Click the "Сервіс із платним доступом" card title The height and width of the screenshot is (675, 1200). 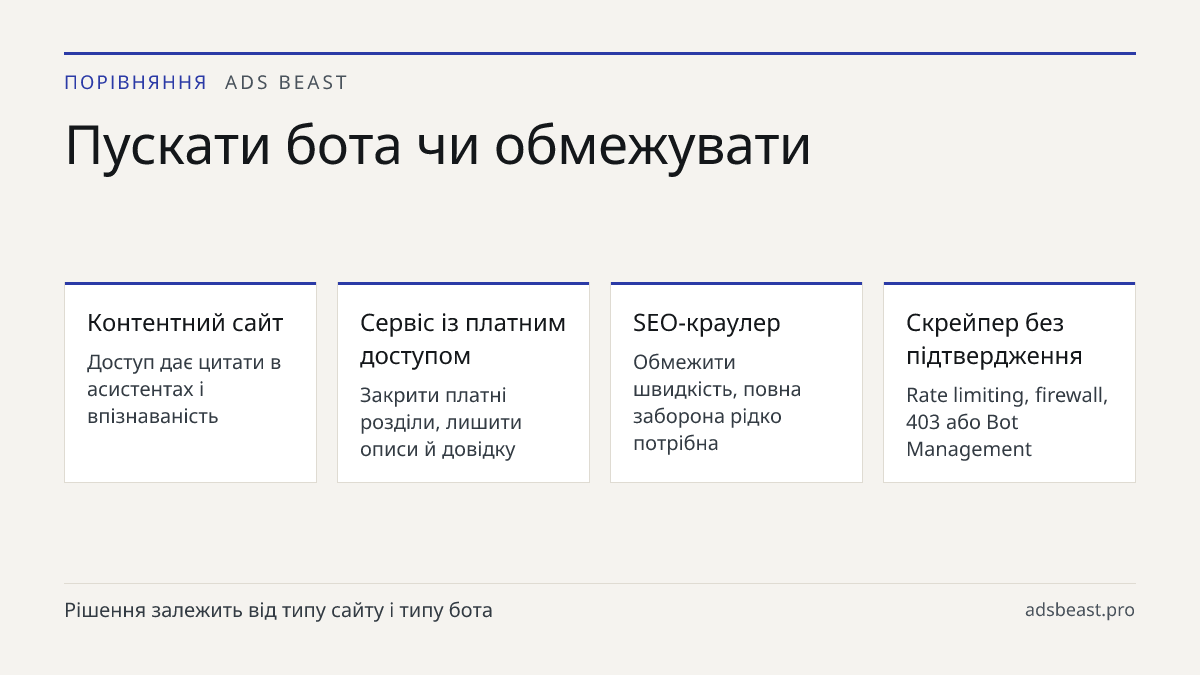coord(463,339)
